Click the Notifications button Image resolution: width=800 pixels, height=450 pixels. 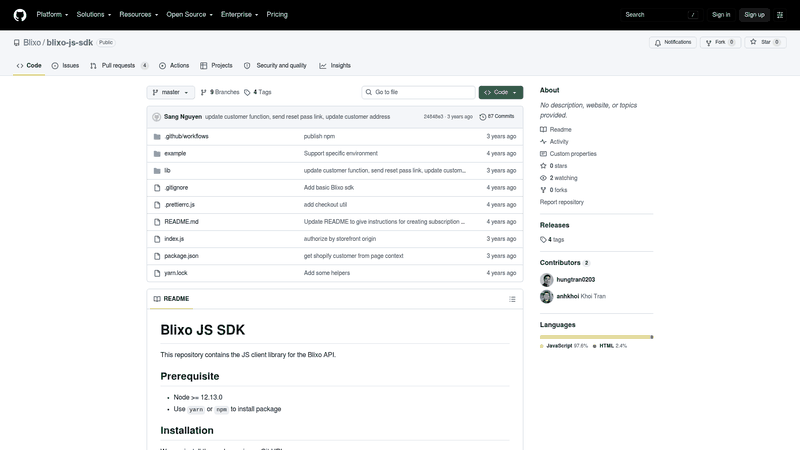(x=673, y=42)
